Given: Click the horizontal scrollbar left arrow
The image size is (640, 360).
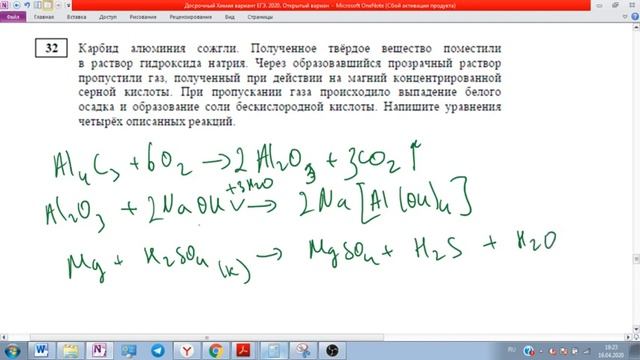Looking at the screenshot, I should [4, 337].
